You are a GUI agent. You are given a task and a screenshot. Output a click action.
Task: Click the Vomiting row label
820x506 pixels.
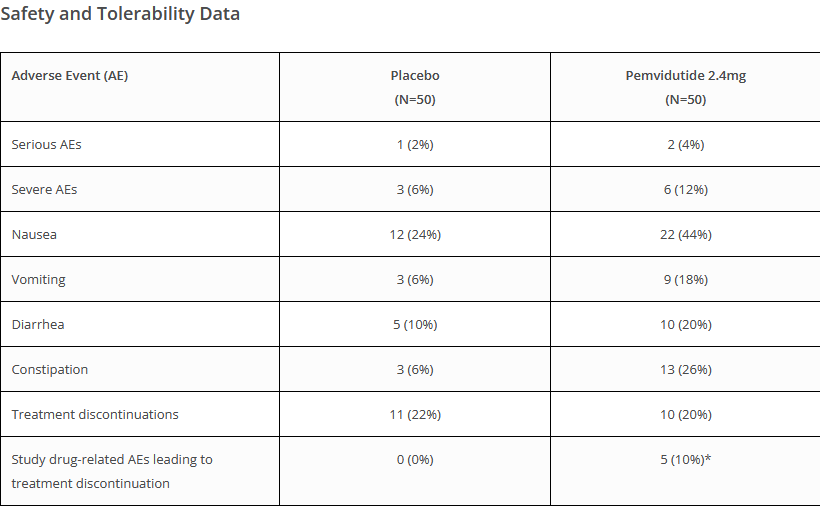coord(39,280)
